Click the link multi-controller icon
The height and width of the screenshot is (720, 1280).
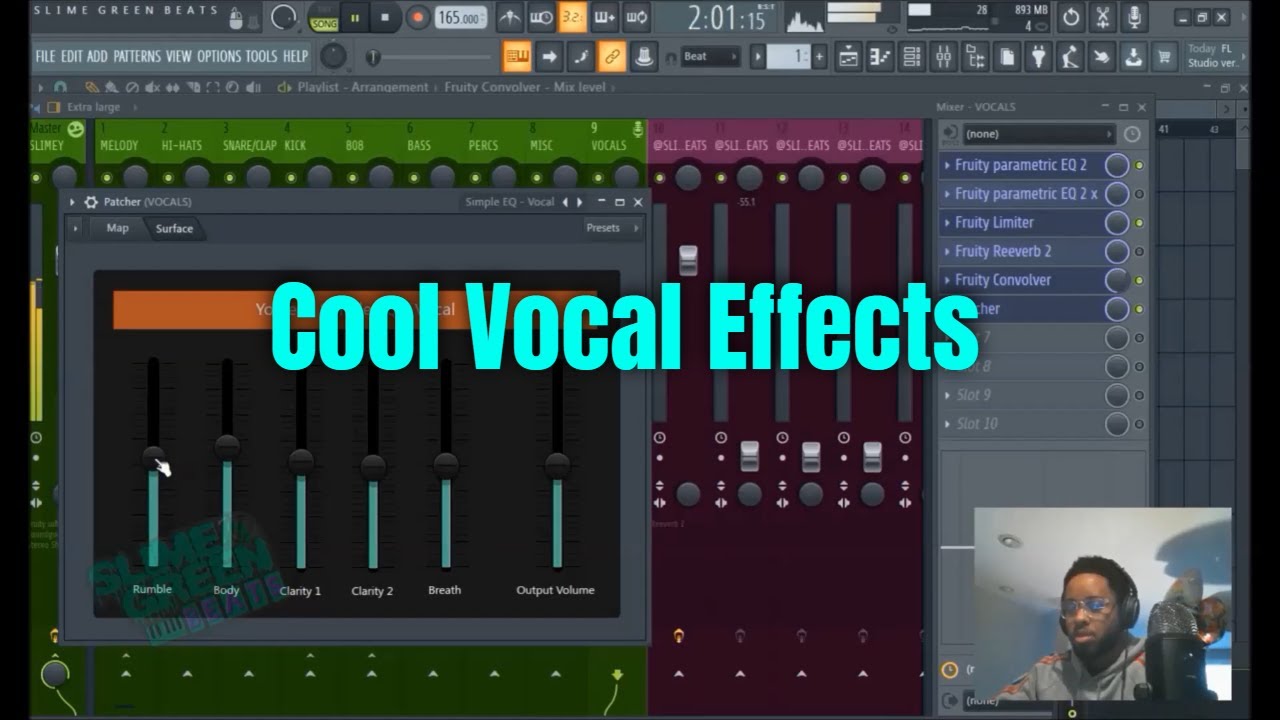pos(612,57)
